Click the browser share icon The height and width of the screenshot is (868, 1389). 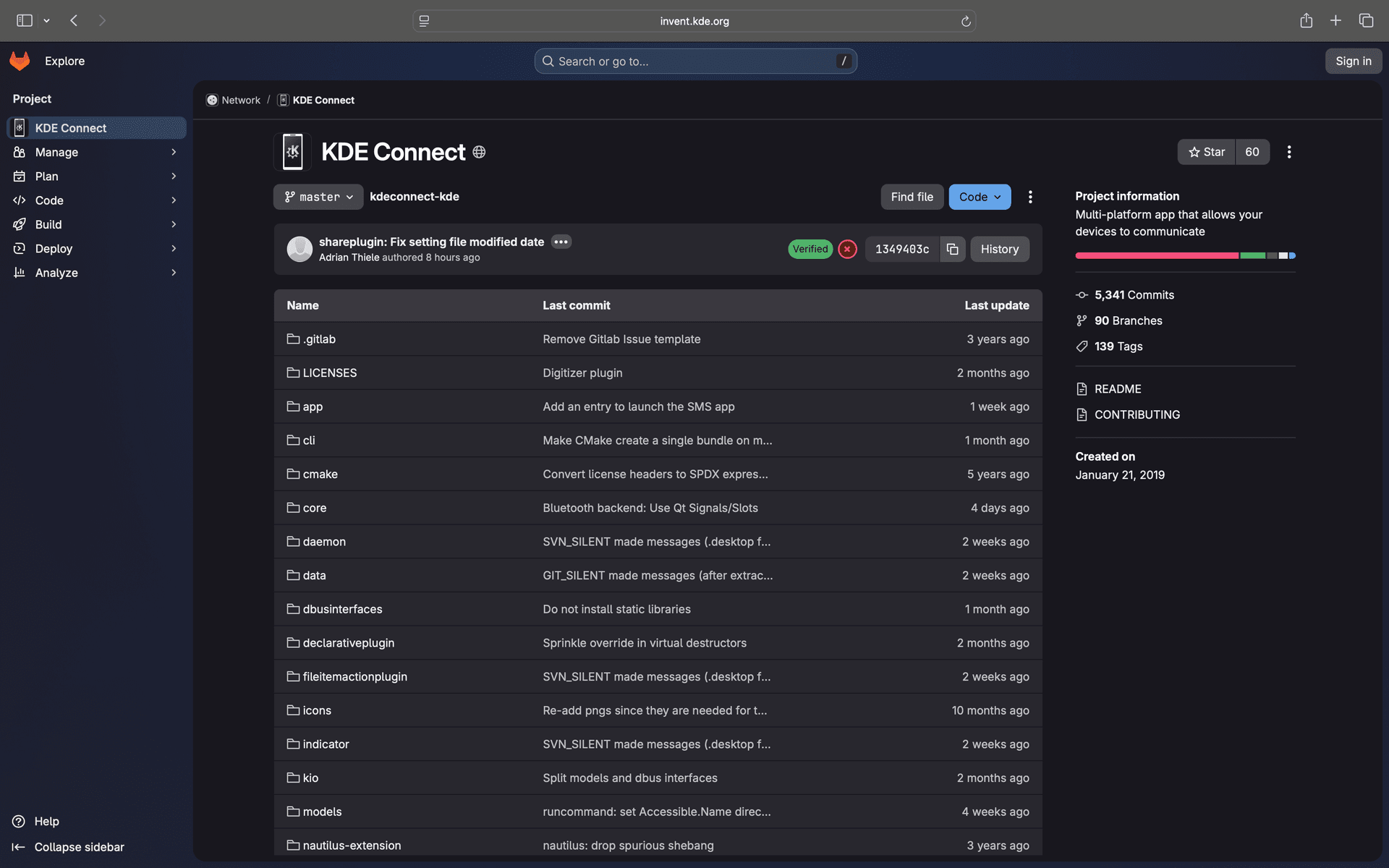(x=1306, y=20)
